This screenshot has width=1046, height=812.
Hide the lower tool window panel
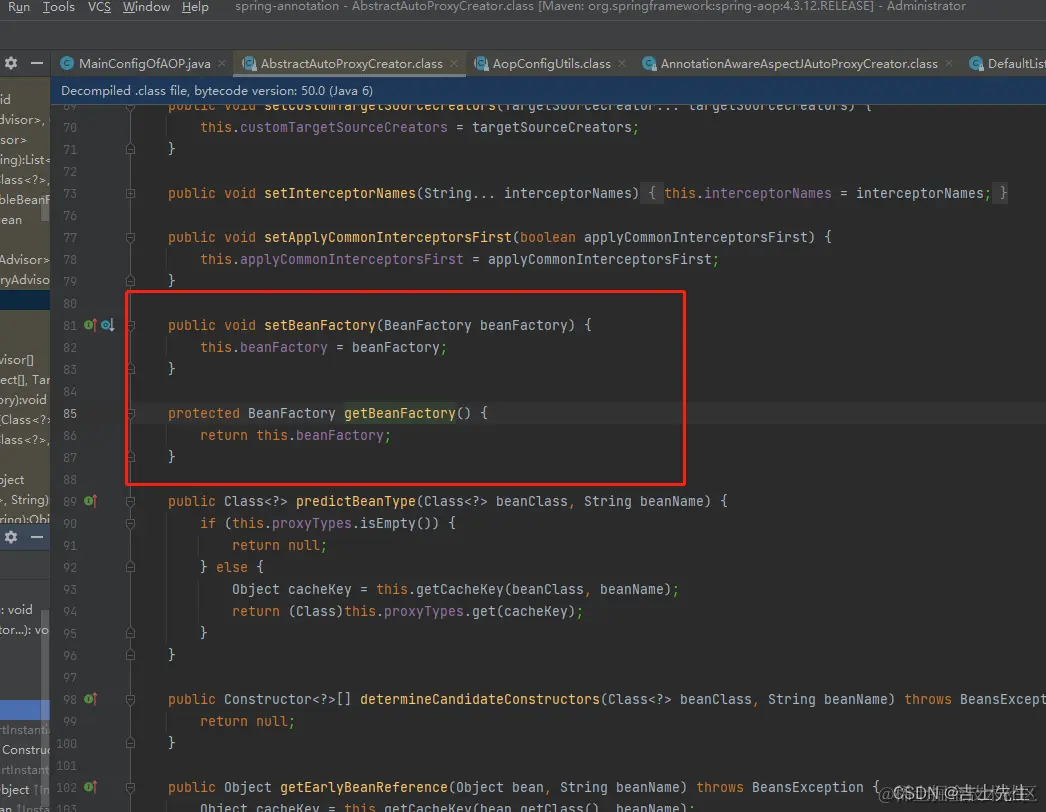pyautogui.click(x=37, y=537)
